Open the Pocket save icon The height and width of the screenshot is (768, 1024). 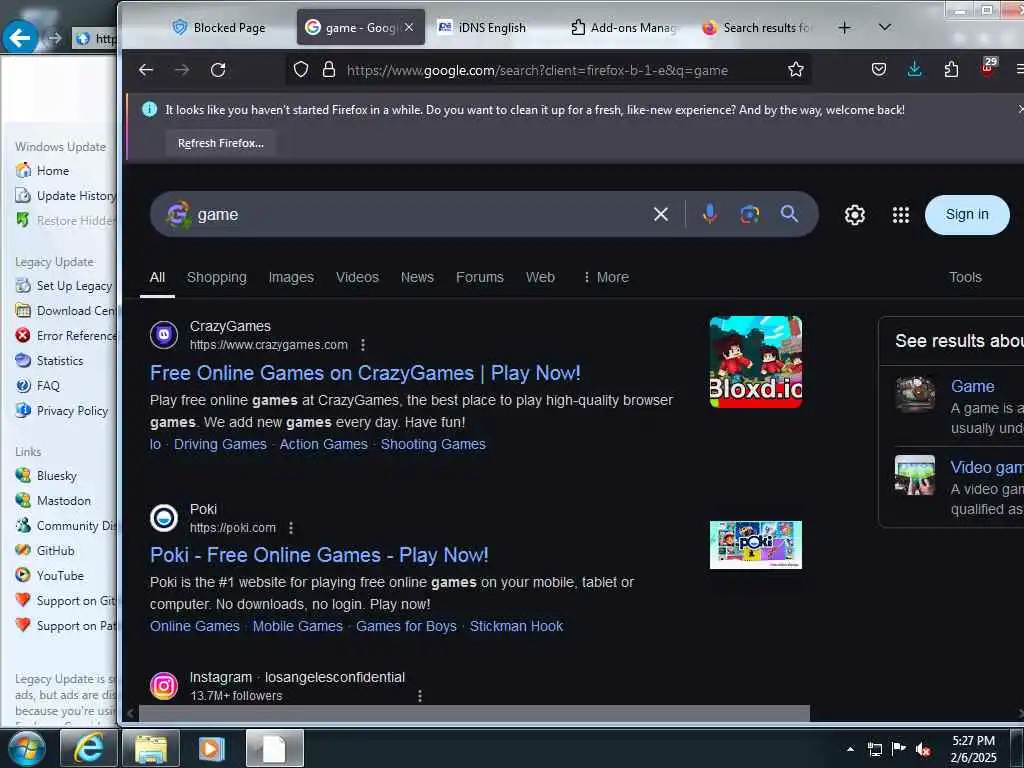tap(879, 69)
